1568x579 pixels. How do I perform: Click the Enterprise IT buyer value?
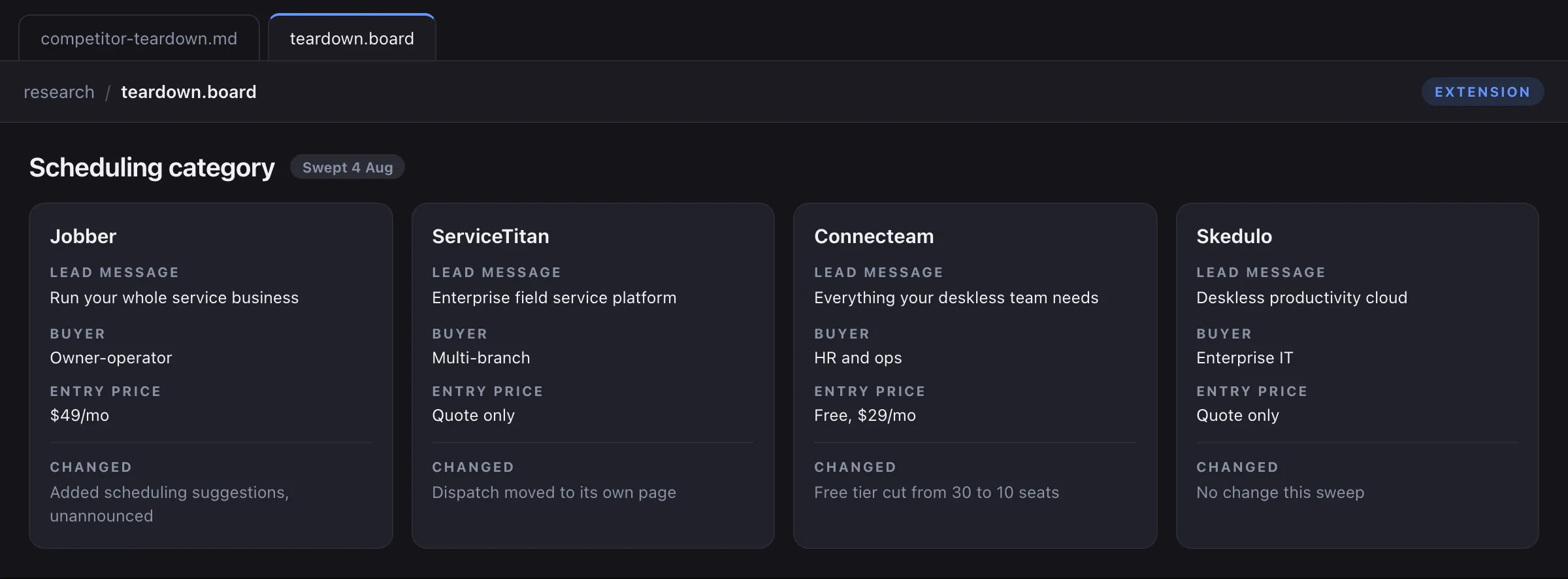[1245, 358]
